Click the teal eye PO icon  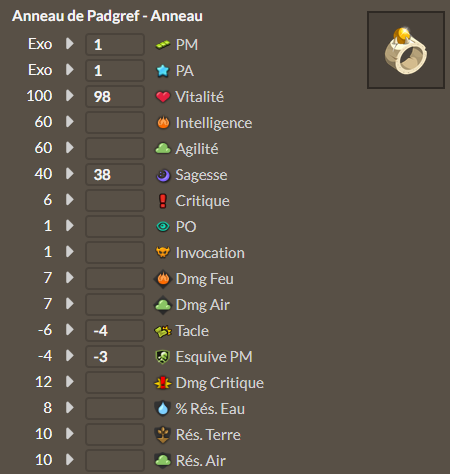(163, 227)
